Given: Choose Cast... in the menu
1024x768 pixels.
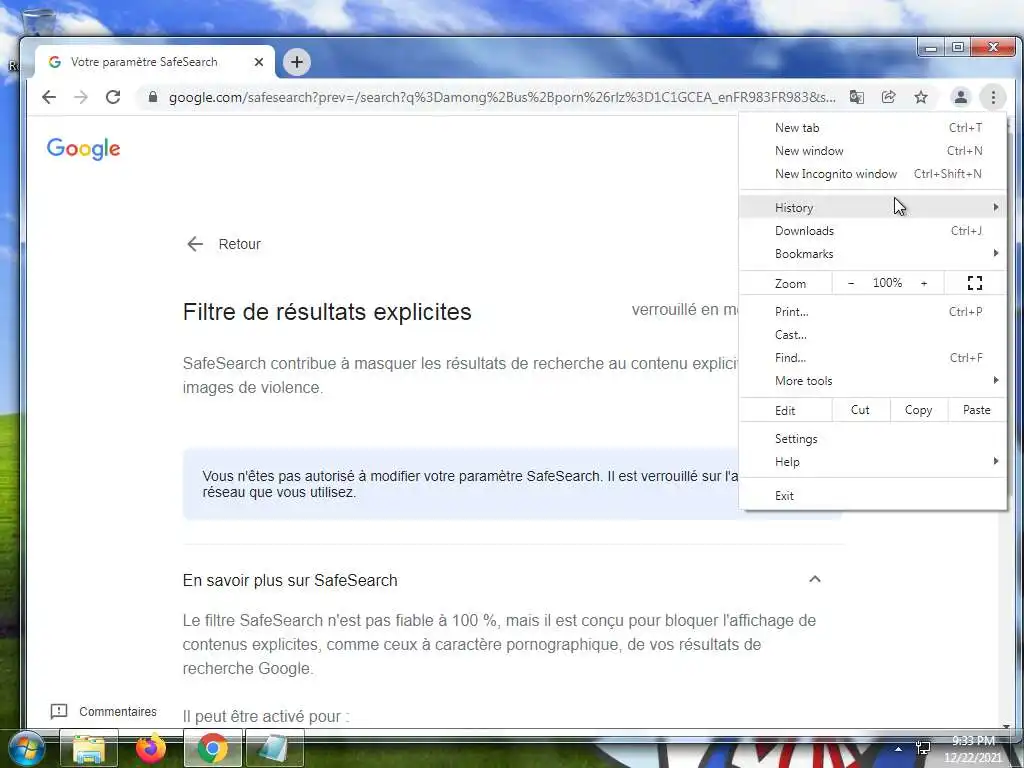Looking at the screenshot, I should [872, 334].
